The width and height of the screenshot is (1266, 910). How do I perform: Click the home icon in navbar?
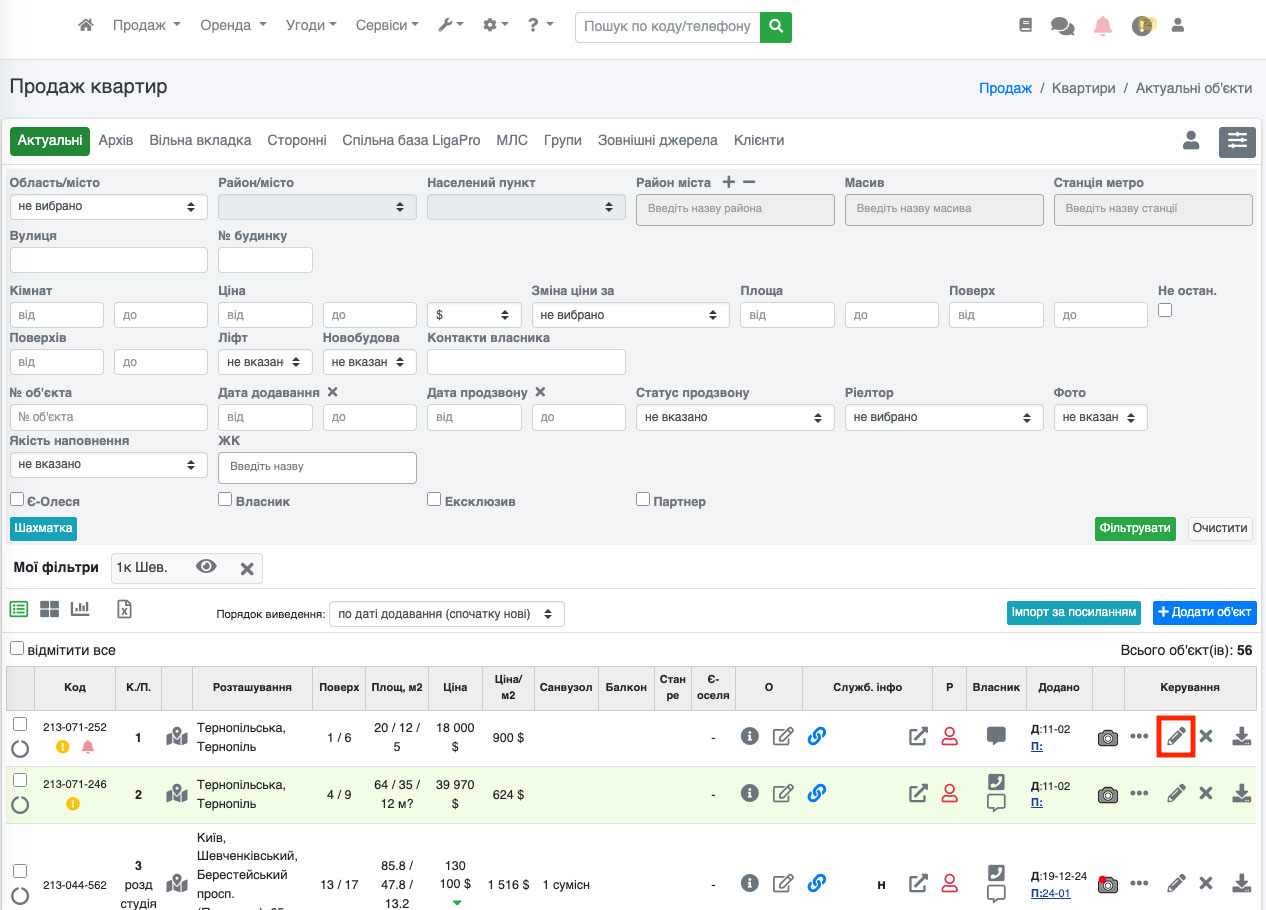[x=86, y=25]
